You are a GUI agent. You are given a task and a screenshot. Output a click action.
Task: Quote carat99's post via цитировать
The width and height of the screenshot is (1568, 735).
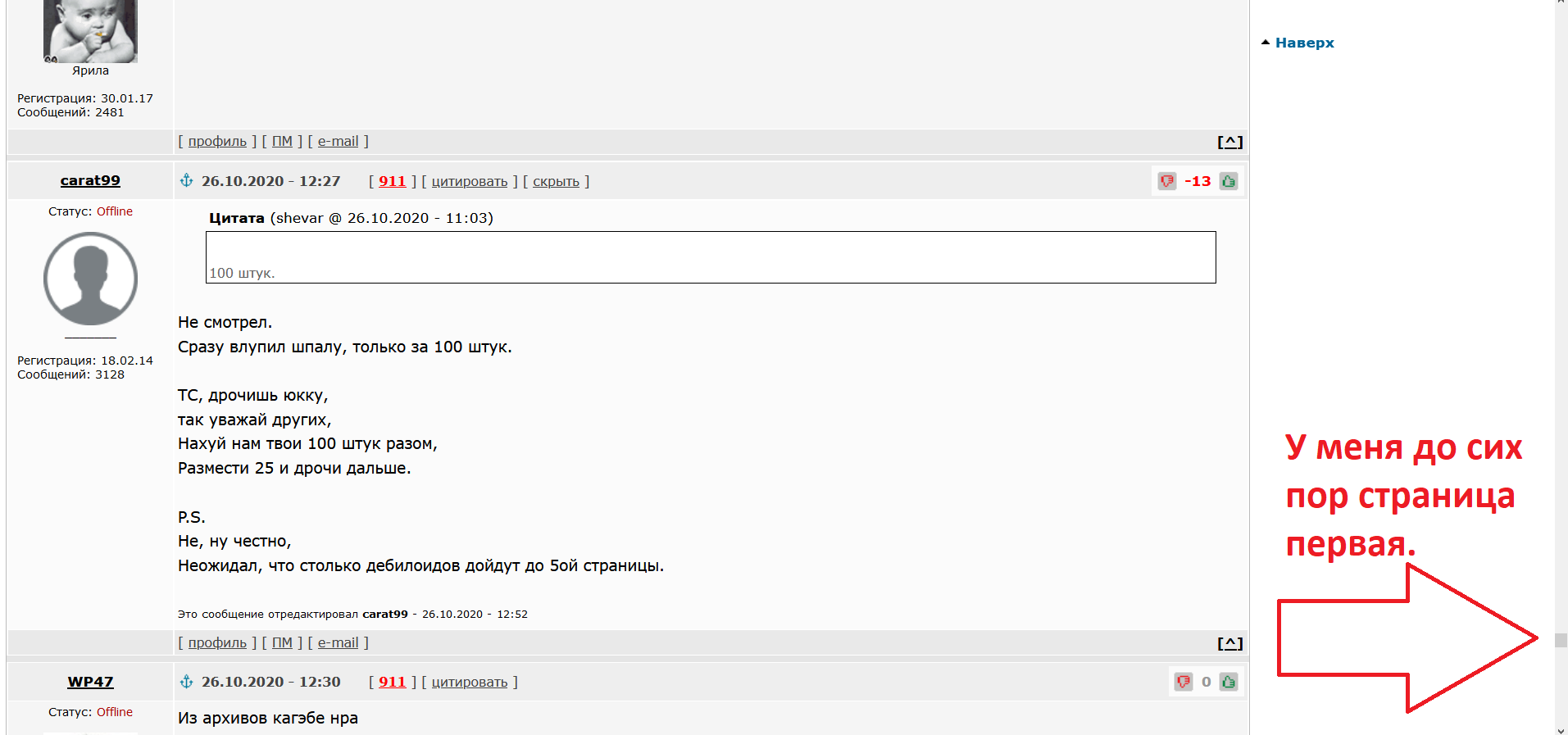pos(470,181)
